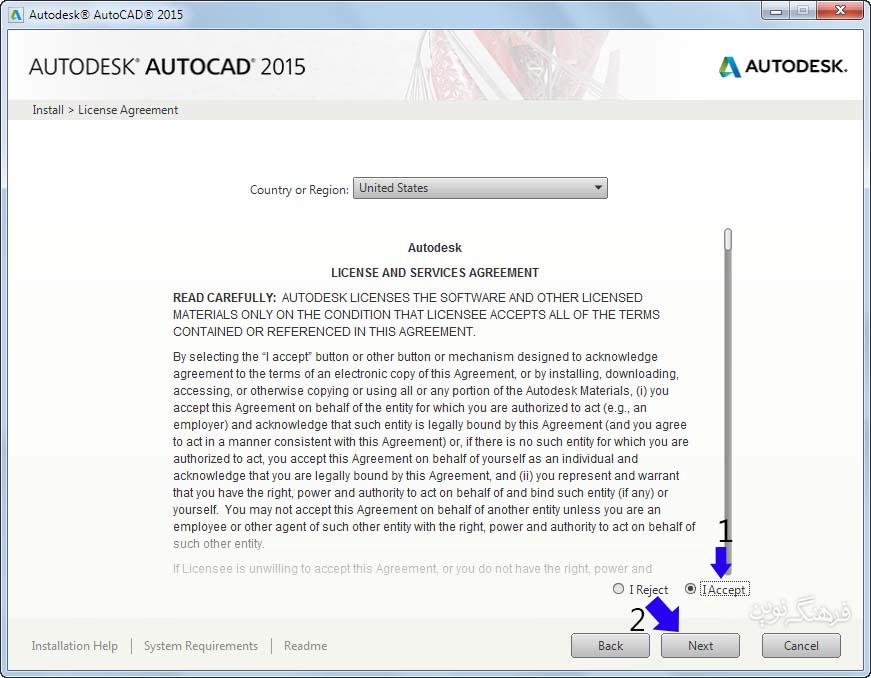Viewport: 871px width, 678px height.
Task: Click the License Agreement breadcrumb text
Action: tap(128, 110)
